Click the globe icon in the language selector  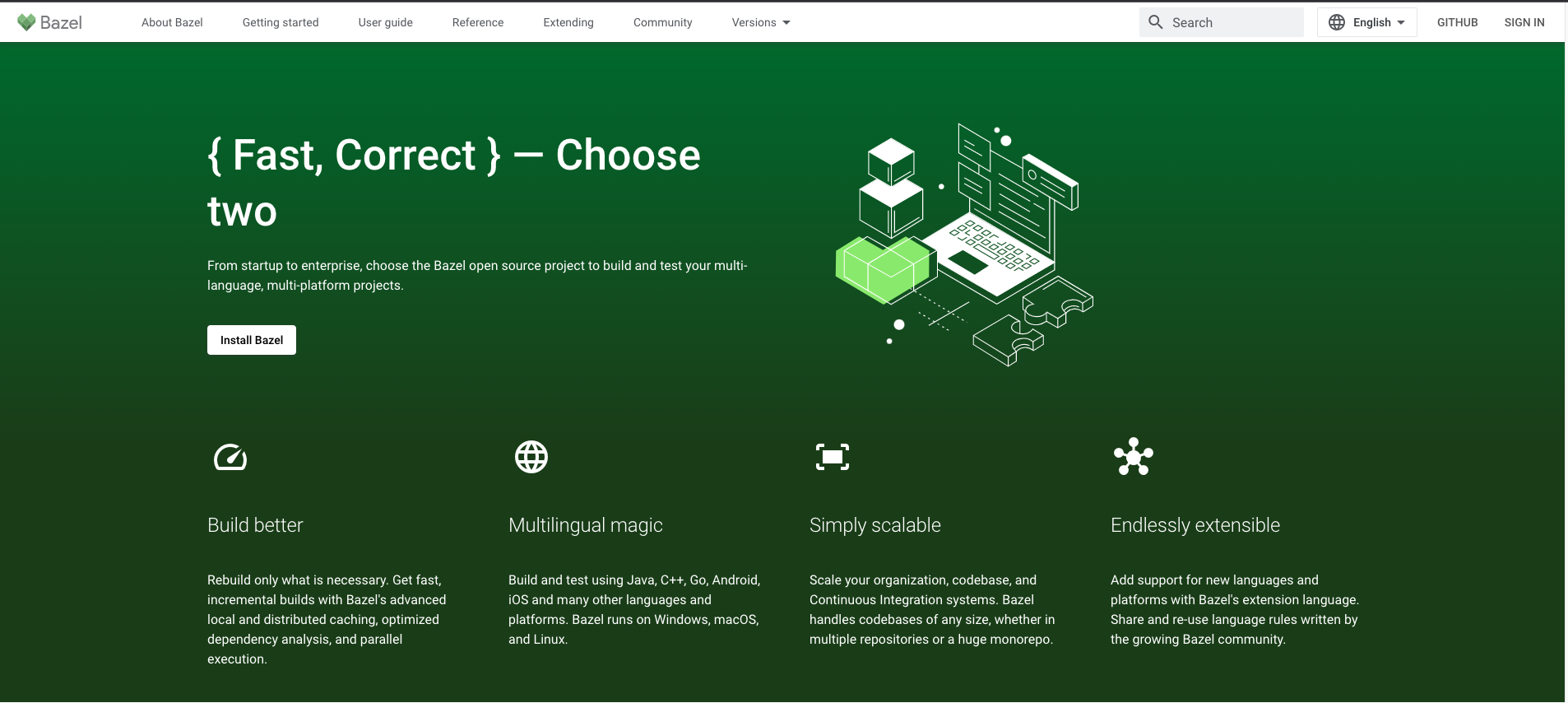(x=1337, y=22)
